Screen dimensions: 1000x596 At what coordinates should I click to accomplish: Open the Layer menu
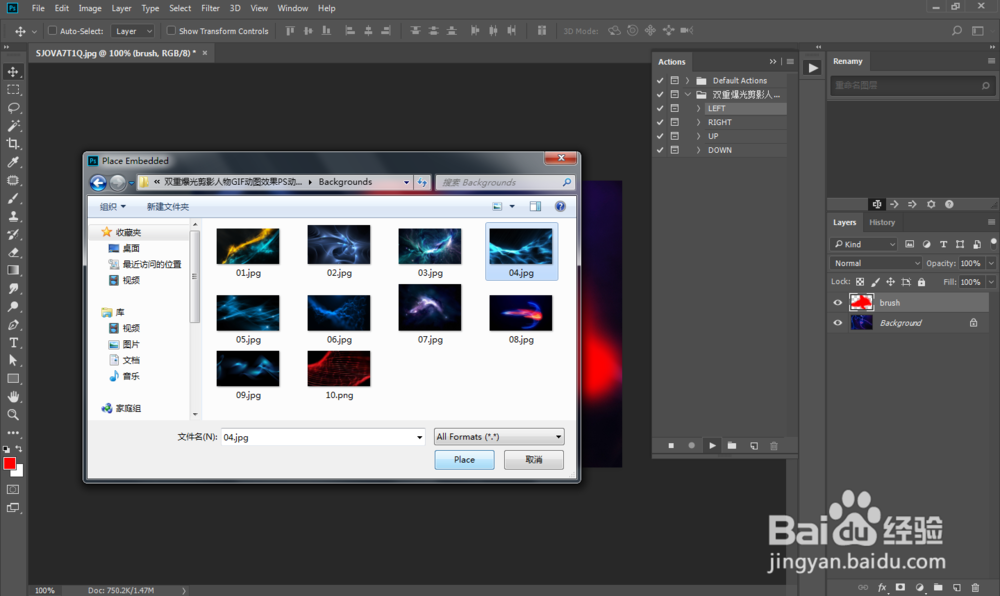[121, 8]
